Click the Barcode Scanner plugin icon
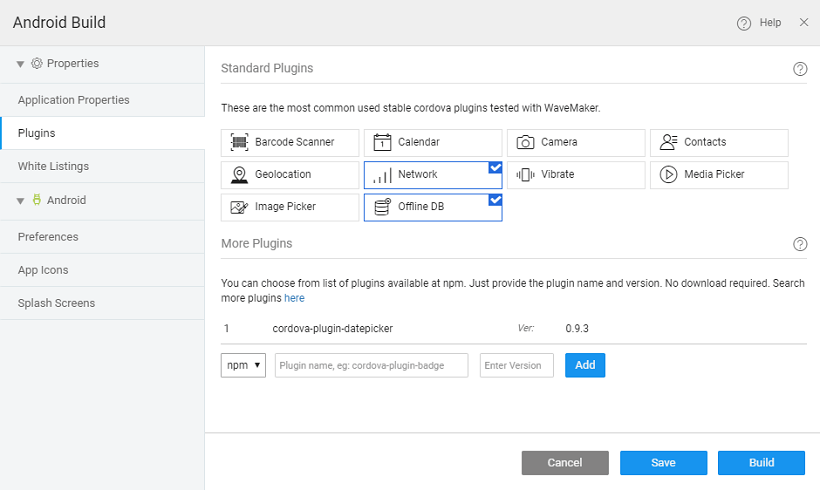 (239, 142)
